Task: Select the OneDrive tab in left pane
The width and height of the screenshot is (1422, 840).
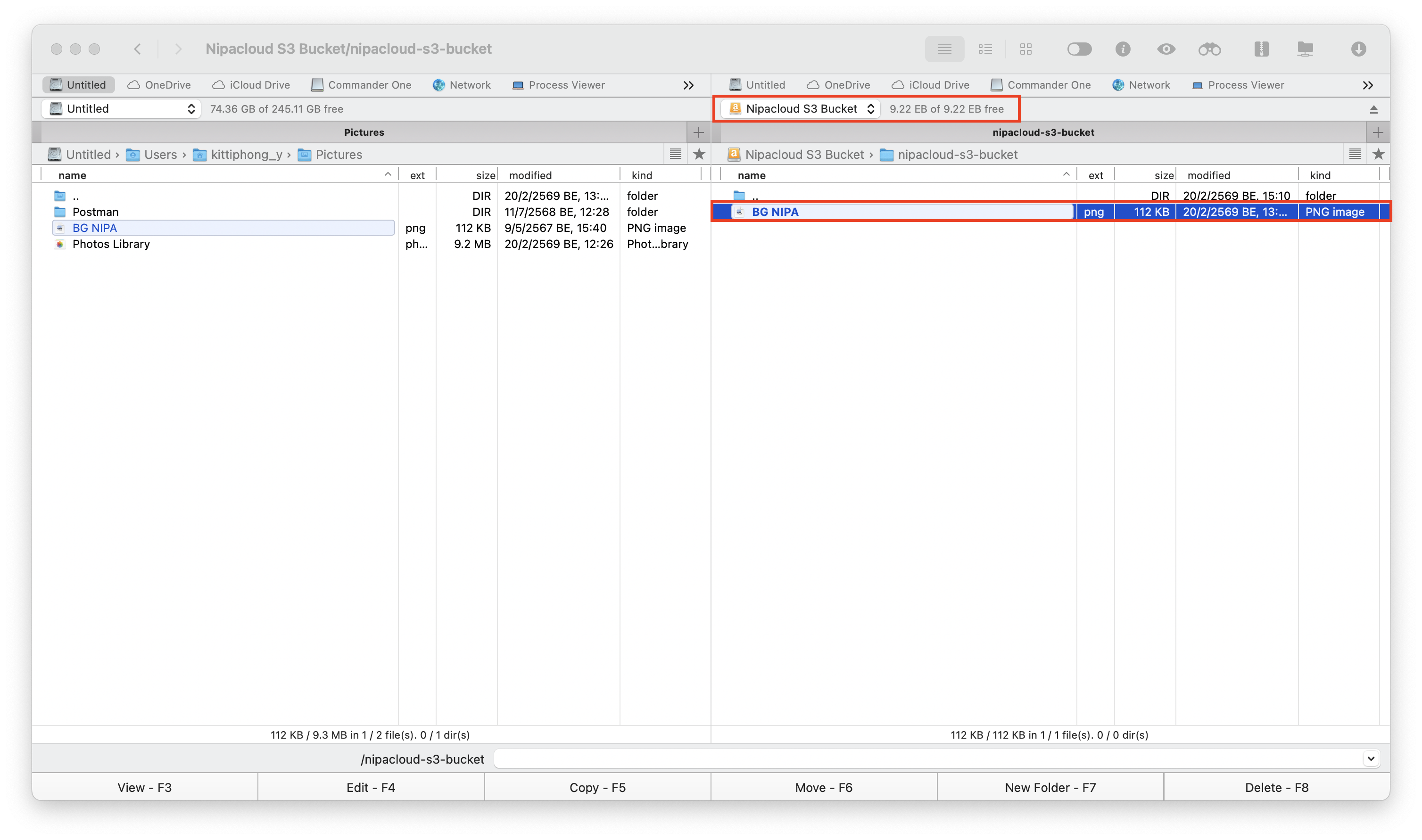Action: [159, 85]
